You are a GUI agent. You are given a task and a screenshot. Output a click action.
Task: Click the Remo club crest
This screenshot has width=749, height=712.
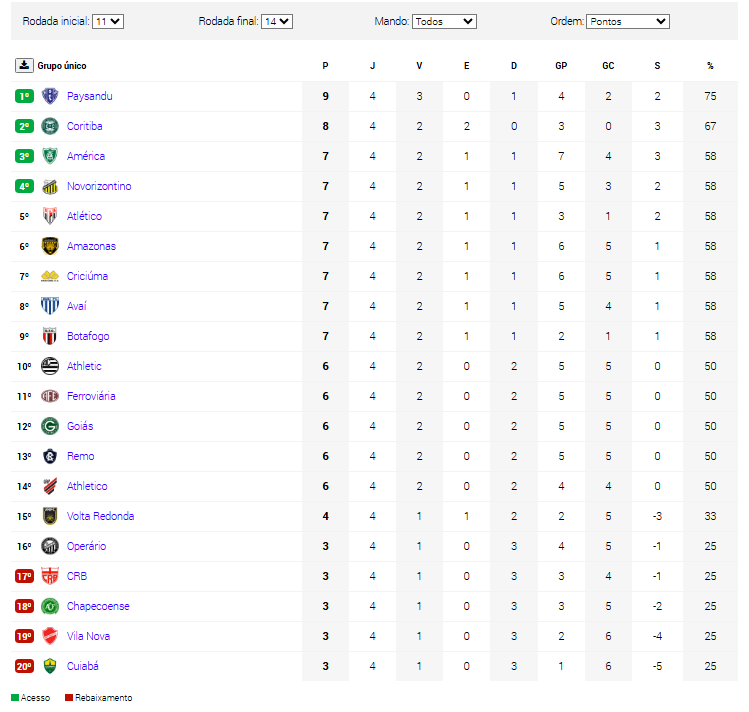click(x=50, y=456)
